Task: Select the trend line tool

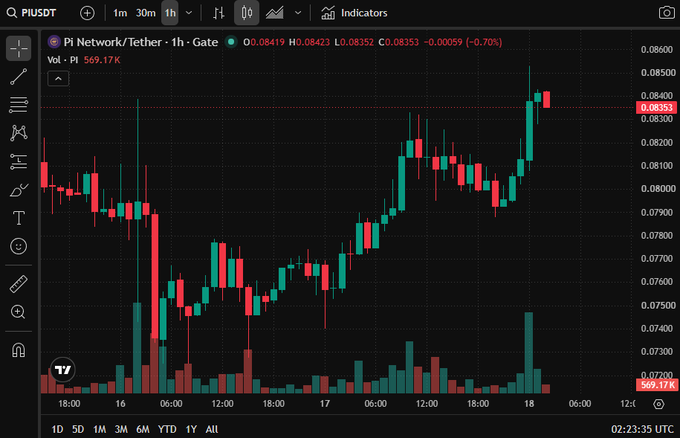Action: 19,77
